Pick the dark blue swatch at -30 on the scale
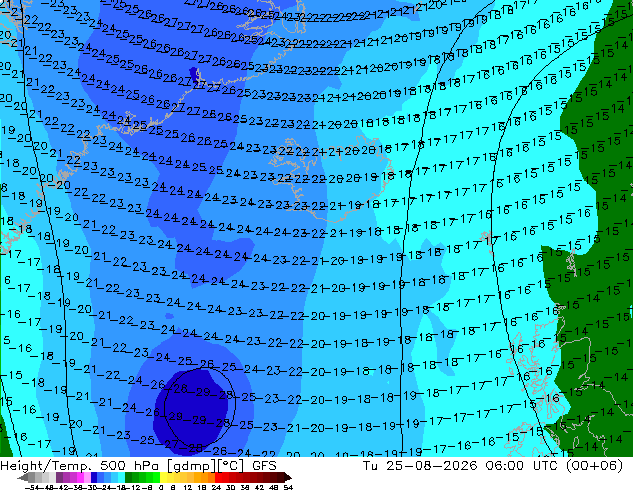 (x=94, y=478)
